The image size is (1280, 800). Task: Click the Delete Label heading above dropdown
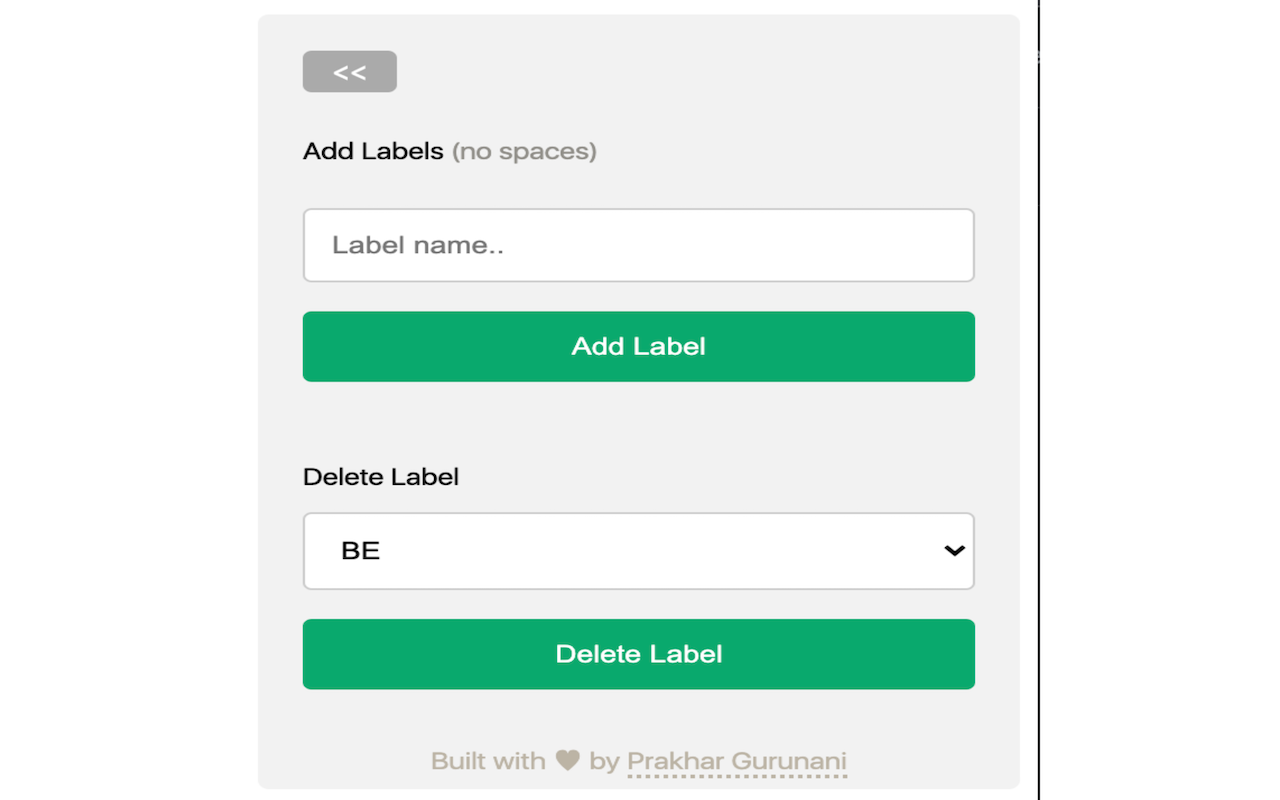tap(381, 477)
